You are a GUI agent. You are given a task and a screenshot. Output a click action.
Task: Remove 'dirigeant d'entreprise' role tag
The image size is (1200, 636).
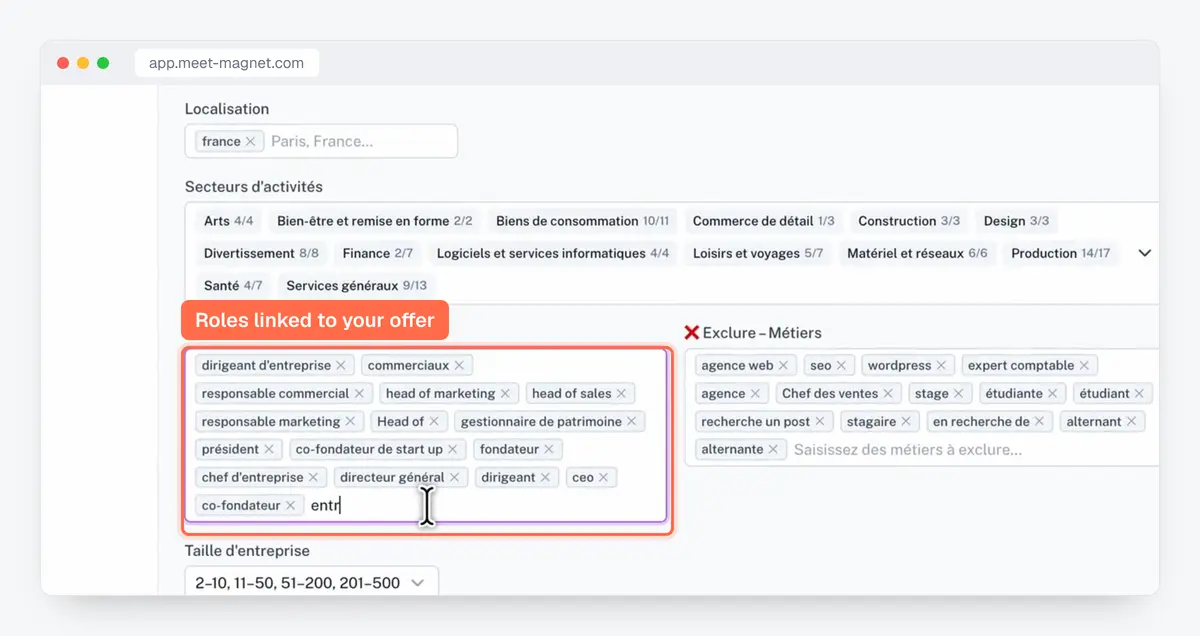pyautogui.click(x=341, y=366)
